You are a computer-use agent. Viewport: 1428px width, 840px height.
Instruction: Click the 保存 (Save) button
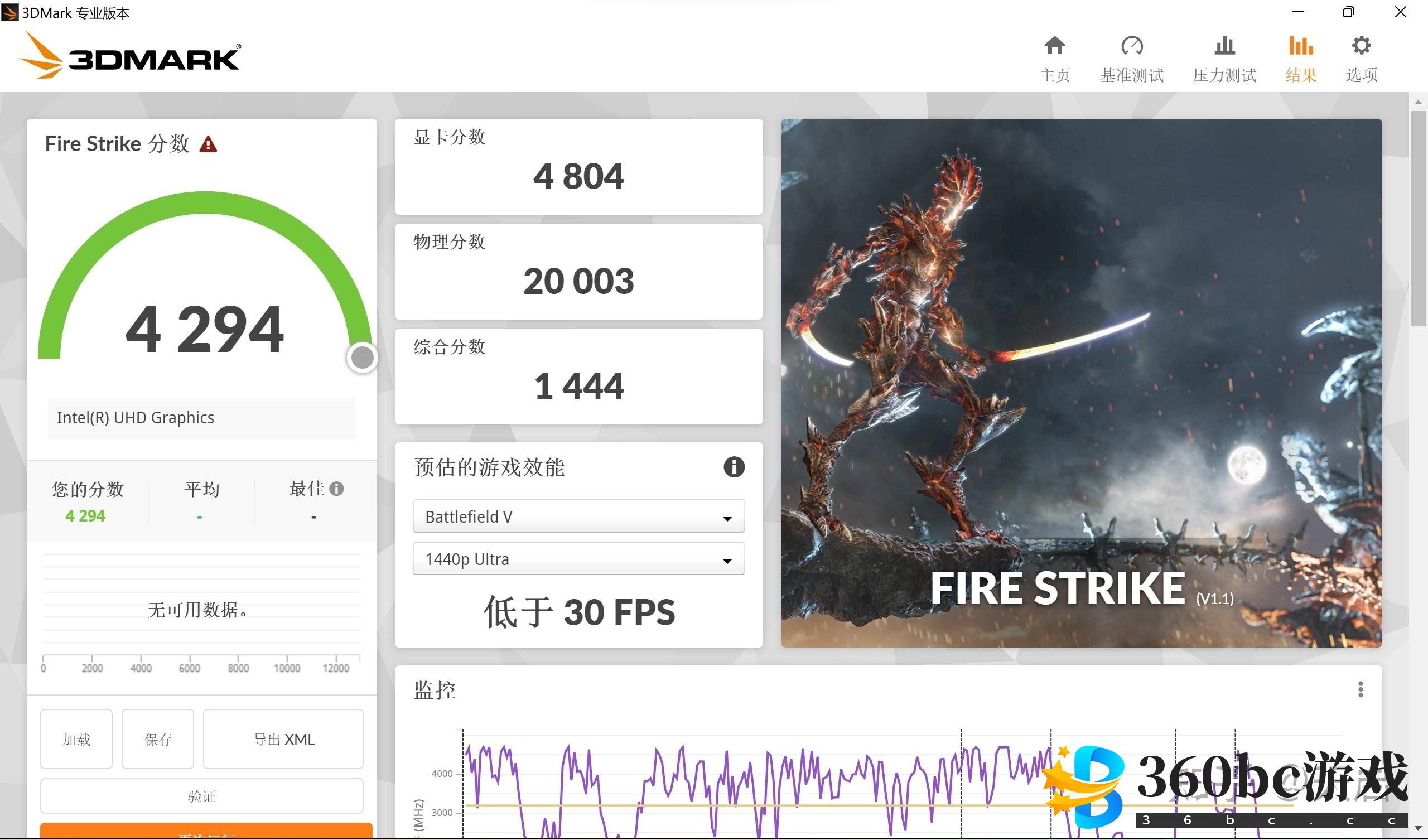click(x=157, y=739)
